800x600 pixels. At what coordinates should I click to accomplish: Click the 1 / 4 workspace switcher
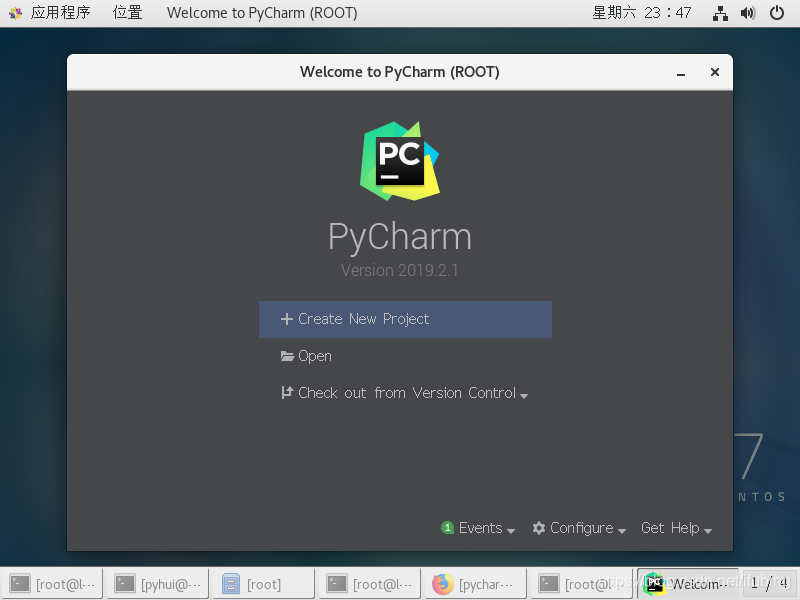click(770, 583)
